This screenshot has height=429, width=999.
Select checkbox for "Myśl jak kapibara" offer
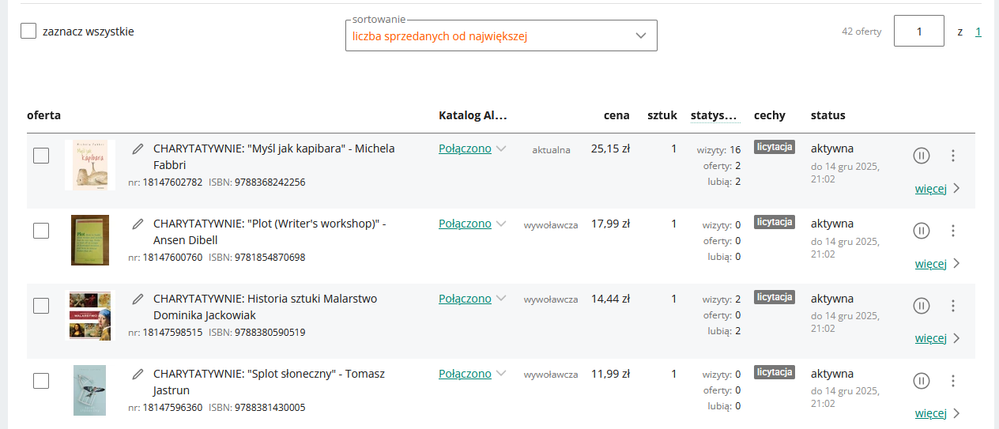click(41, 155)
